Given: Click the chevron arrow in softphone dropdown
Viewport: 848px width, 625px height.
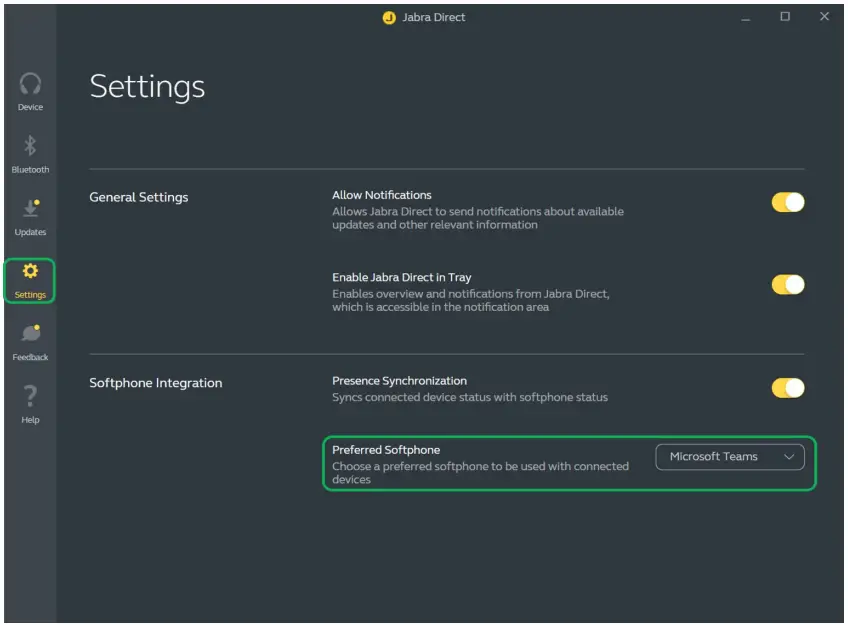Looking at the screenshot, I should click(789, 457).
